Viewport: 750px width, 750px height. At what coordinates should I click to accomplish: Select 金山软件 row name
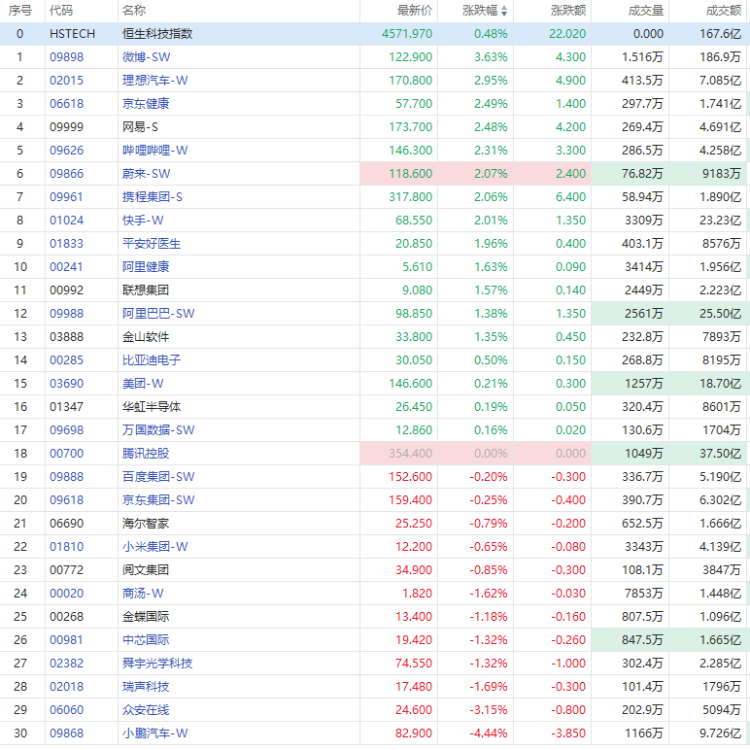coord(146,337)
